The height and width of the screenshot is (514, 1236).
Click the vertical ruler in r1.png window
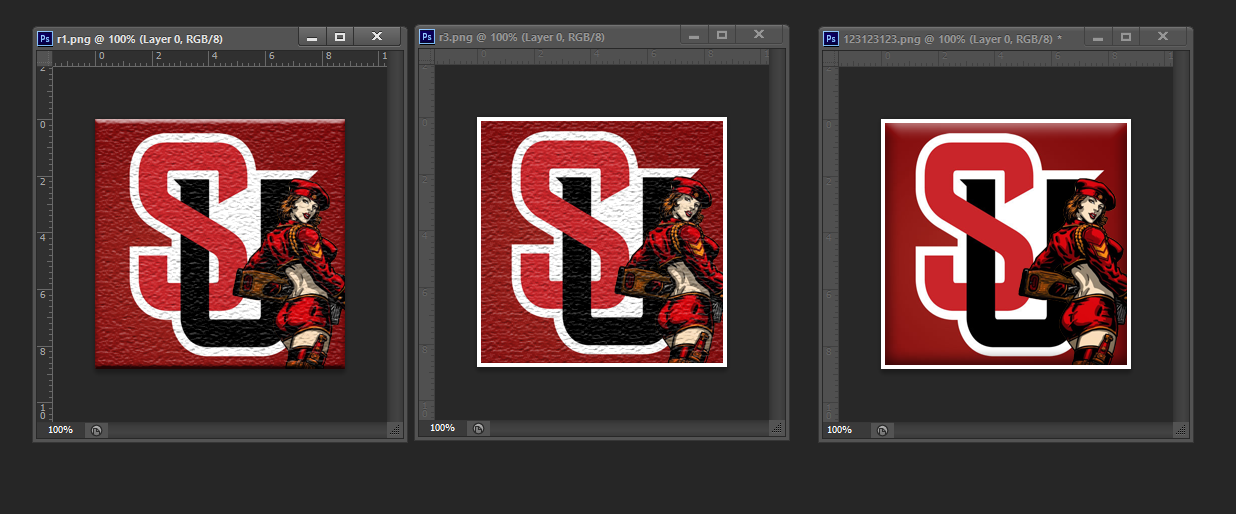tap(44, 243)
